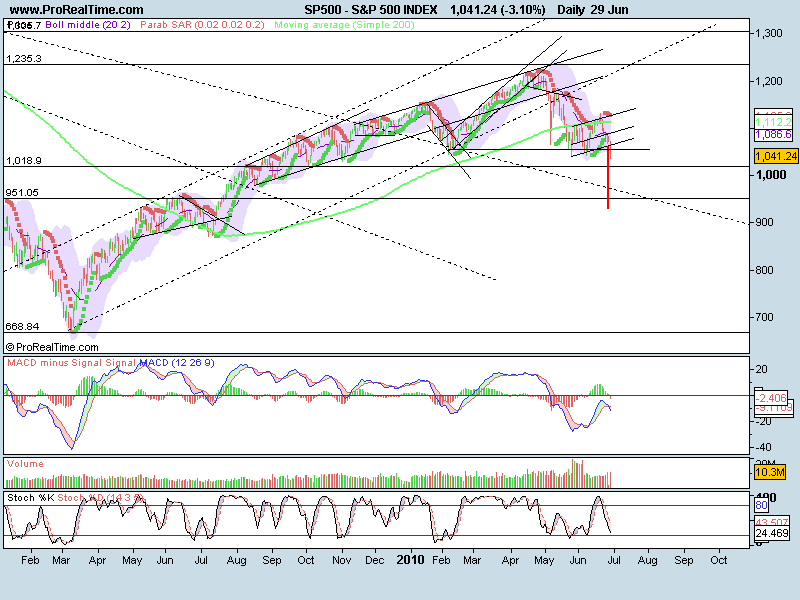Image resolution: width=800 pixels, height=600 pixels.
Task: Click the 1,235.3 horizontal level label
Action: (x=23, y=59)
